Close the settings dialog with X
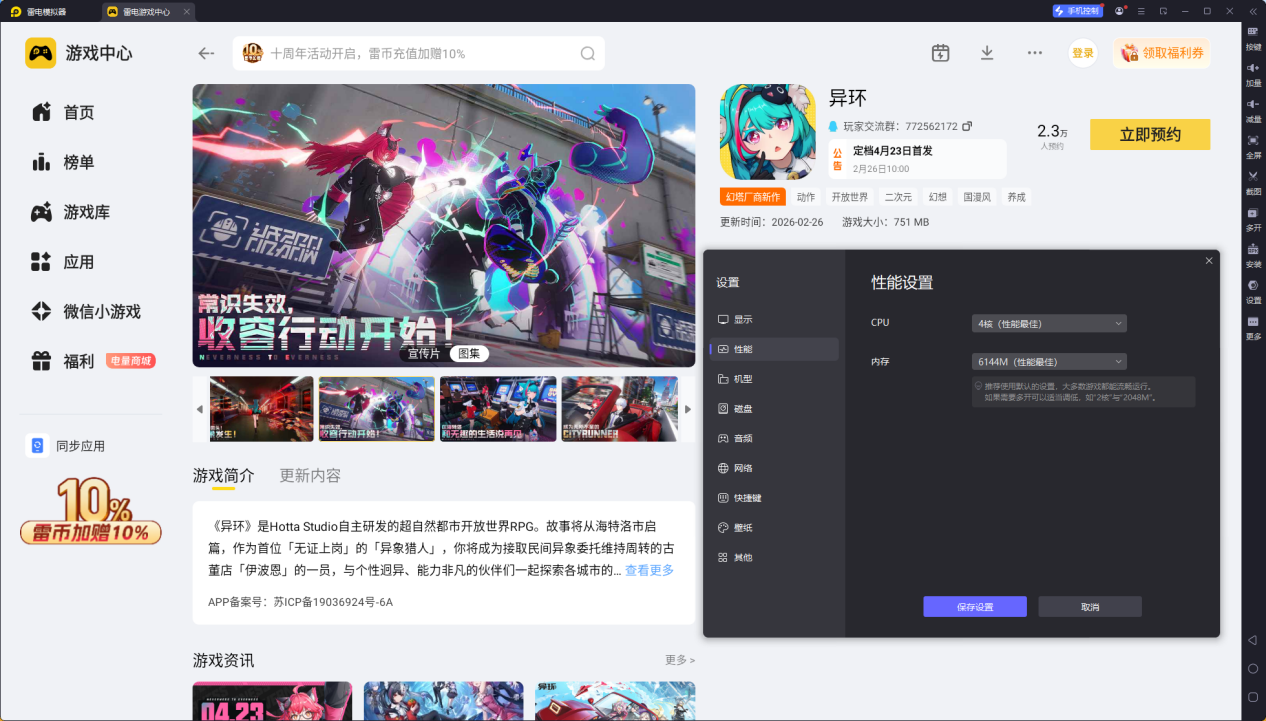The image size is (1266, 721). [x=1208, y=261]
